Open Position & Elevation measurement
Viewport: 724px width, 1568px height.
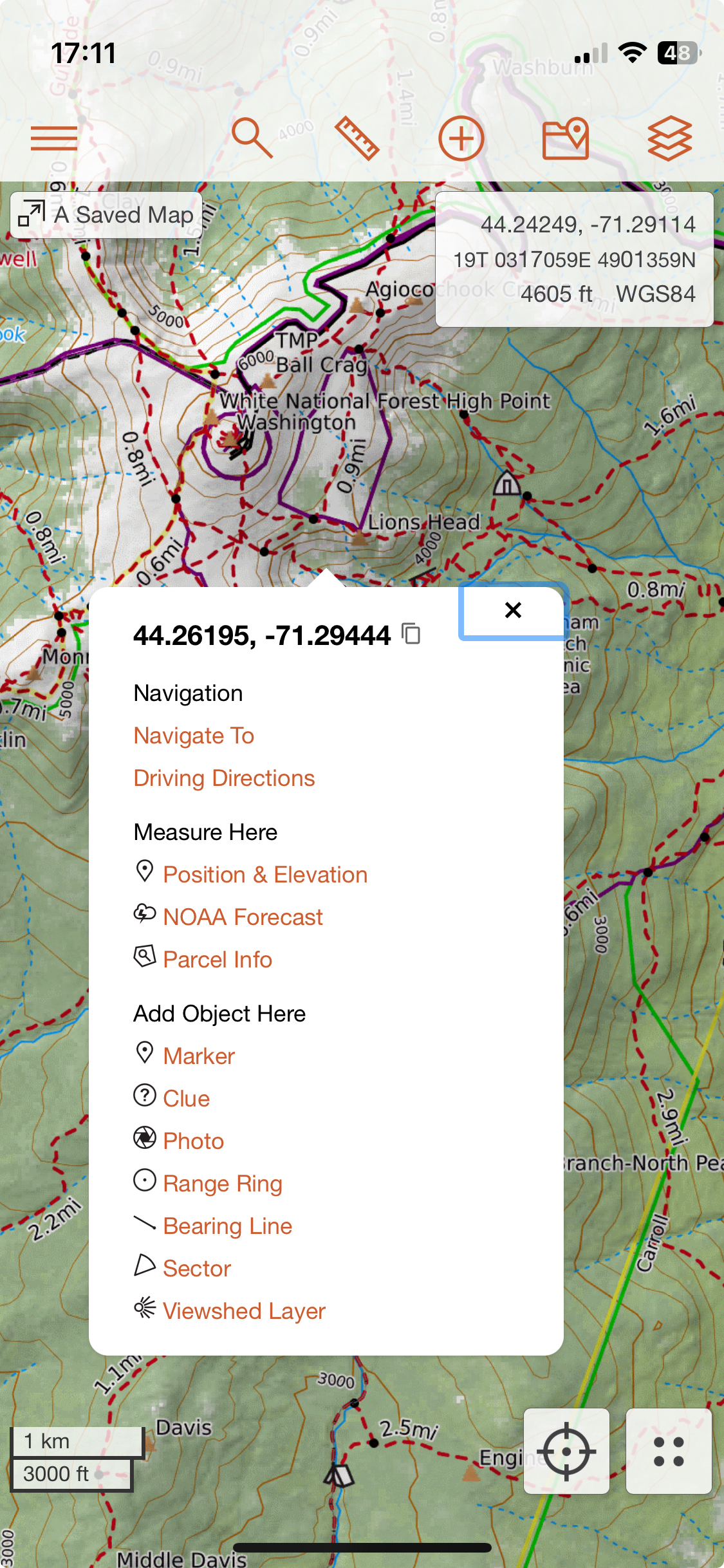265,875
